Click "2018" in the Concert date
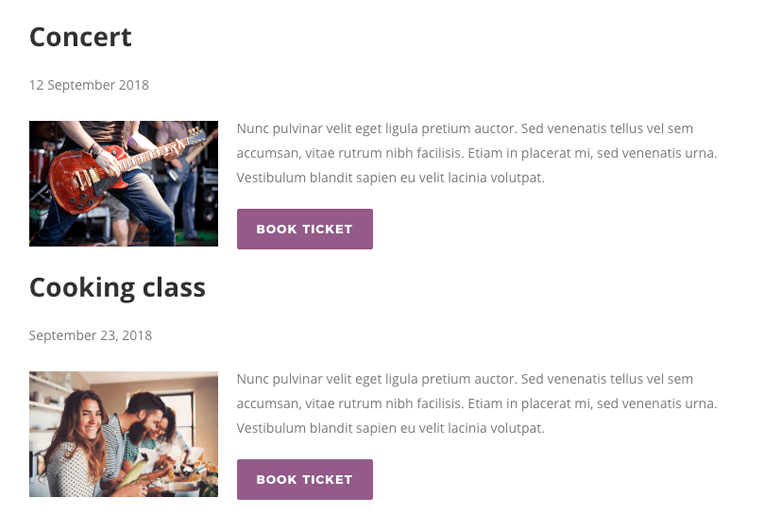This screenshot has width=757, height=529. [x=133, y=85]
